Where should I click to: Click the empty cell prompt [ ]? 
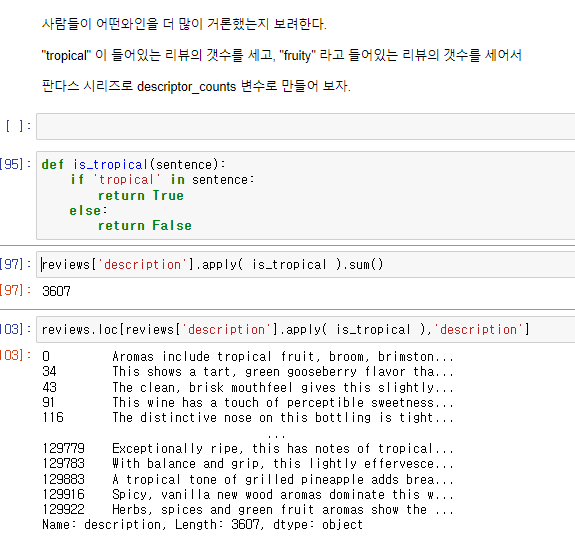18,126
